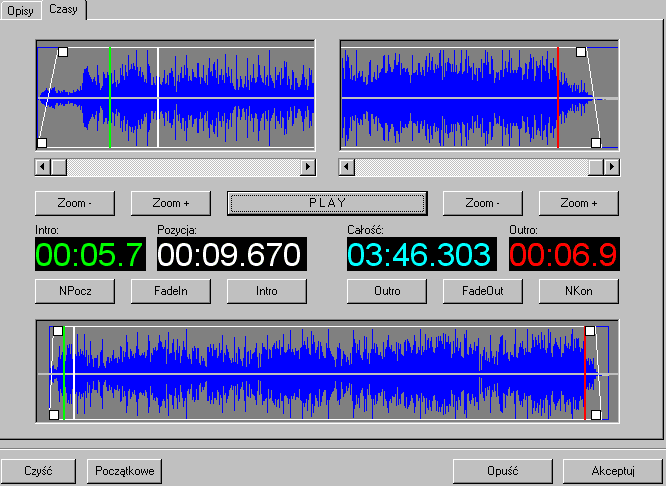Click the Czyść button
This screenshot has height=486, width=666.
point(38,471)
